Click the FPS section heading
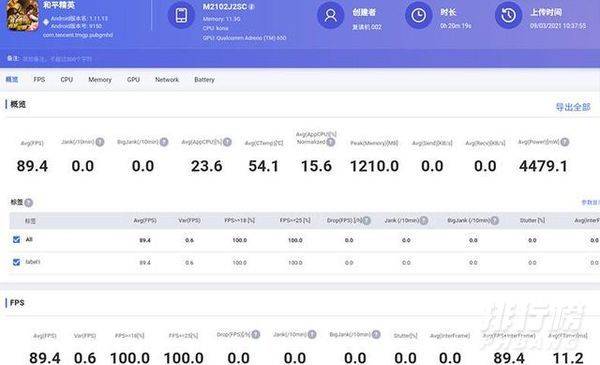 (17, 303)
